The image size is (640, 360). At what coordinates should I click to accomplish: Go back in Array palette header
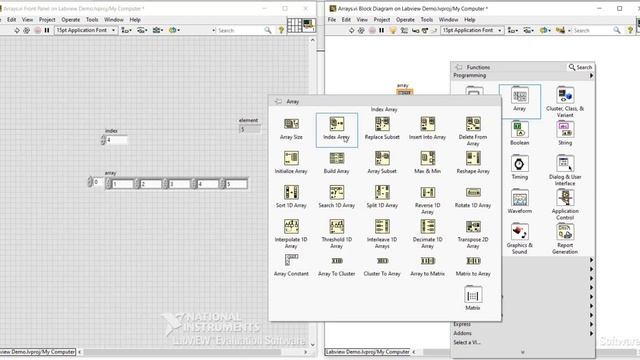click(x=278, y=101)
